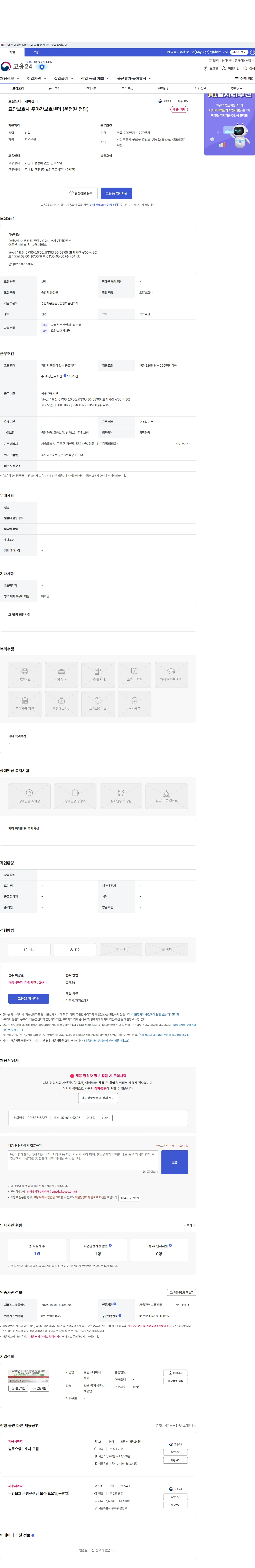
Task: Expand the 채용정보 menu dropdown
Action: tap(10, 79)
